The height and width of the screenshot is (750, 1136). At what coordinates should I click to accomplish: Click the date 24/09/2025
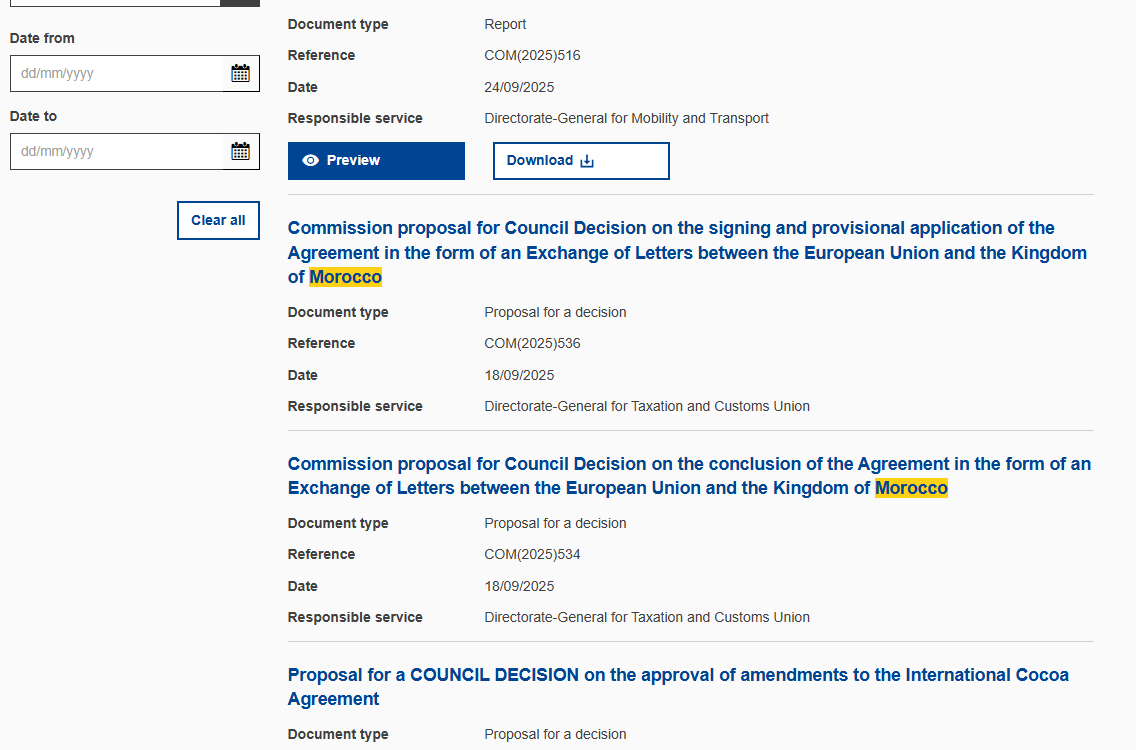(519, 87)
